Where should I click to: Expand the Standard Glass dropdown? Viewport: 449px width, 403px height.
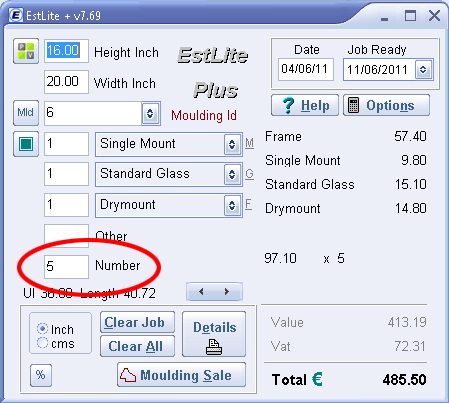pos(232,174)
